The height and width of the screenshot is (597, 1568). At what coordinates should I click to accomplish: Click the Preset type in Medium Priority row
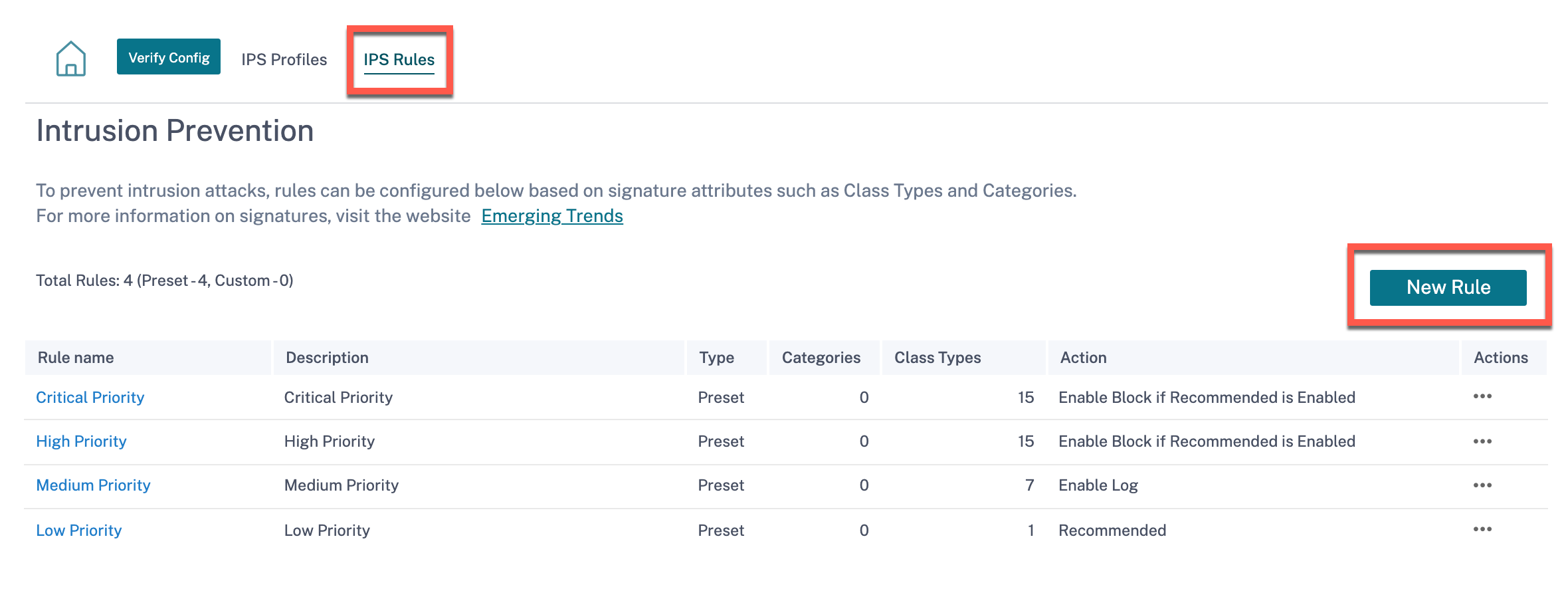tap(721, 485)
